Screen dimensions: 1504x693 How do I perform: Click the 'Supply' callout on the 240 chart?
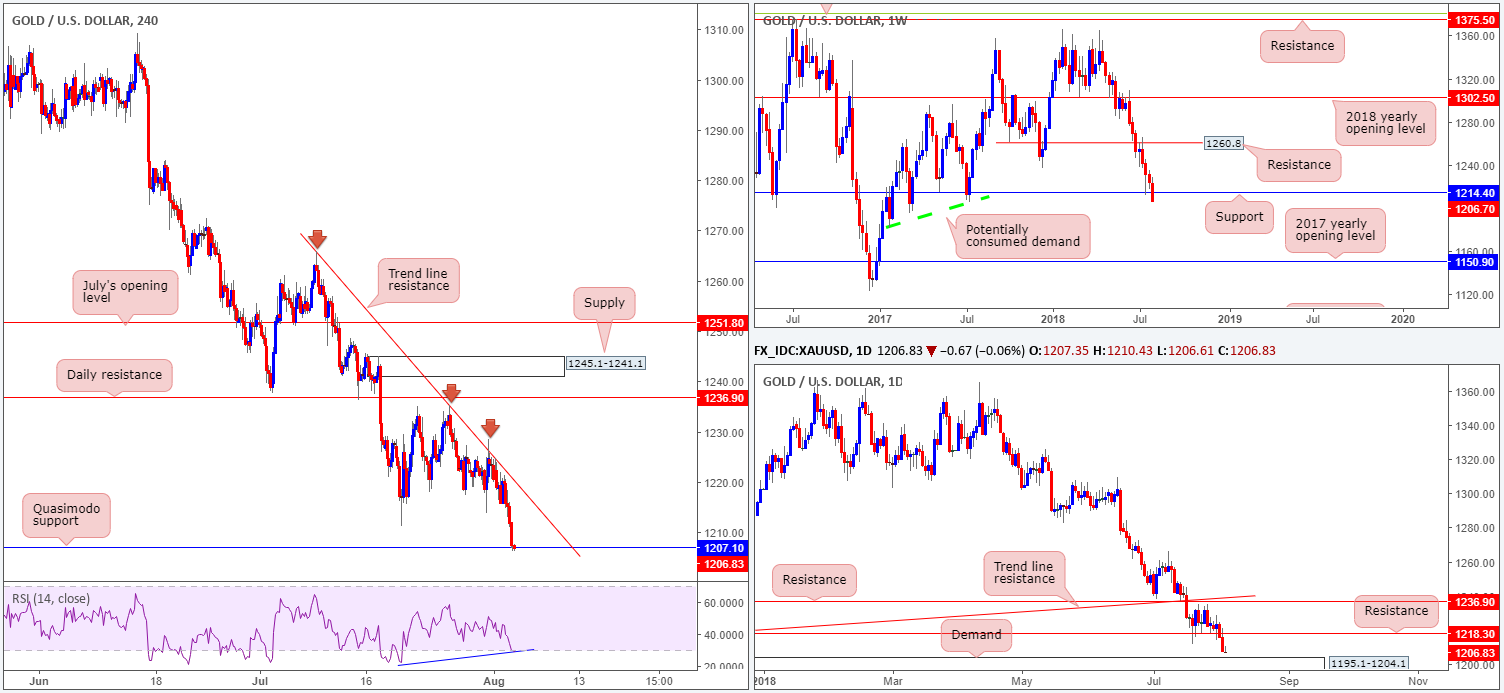click(605, 302)
